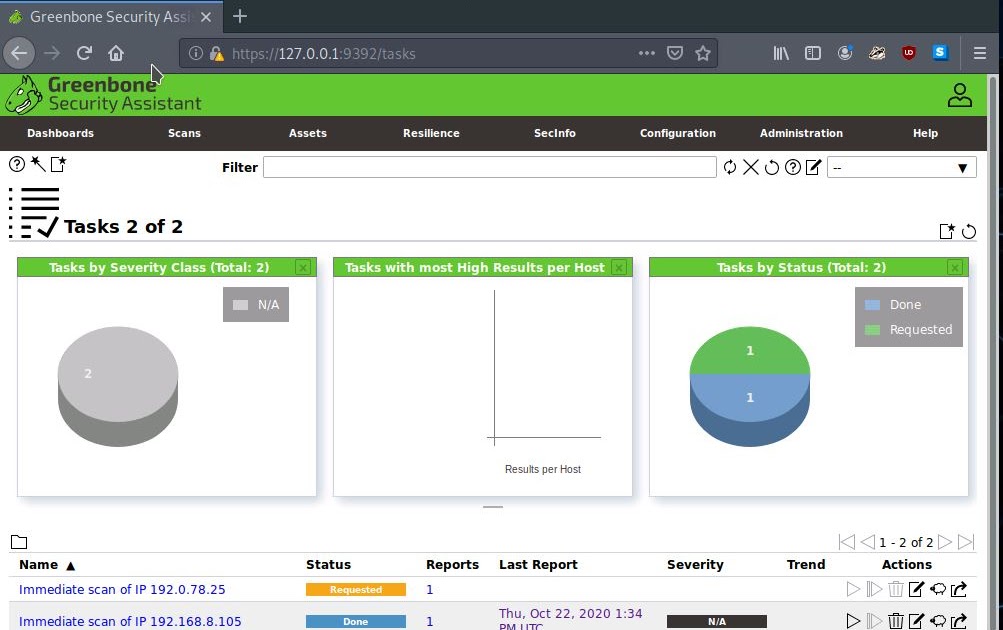Screen dimensions: 1003x630
Task: Open the help icon at top left
Action: pyautogui.click(x=17, y=164)
